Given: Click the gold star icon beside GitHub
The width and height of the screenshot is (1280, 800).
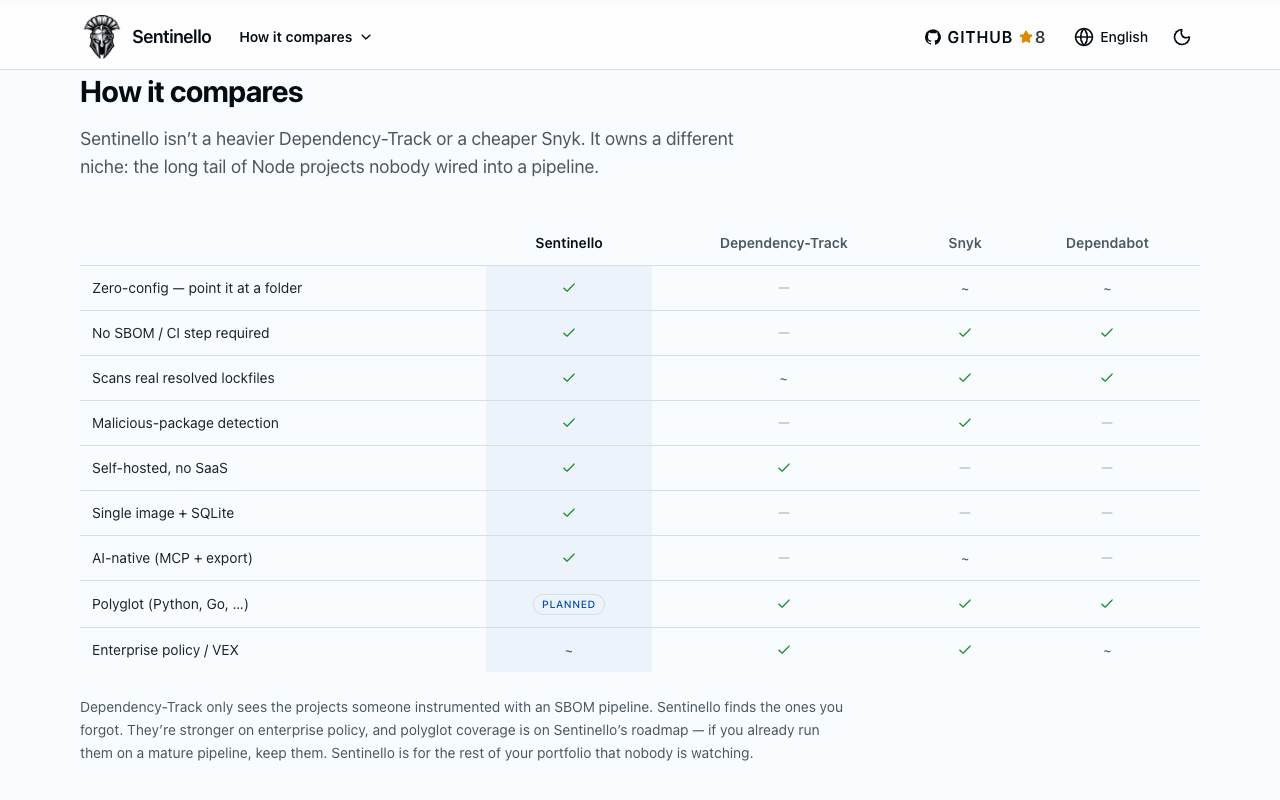Looking at the screenshot, I should (x=1026, y=37).
